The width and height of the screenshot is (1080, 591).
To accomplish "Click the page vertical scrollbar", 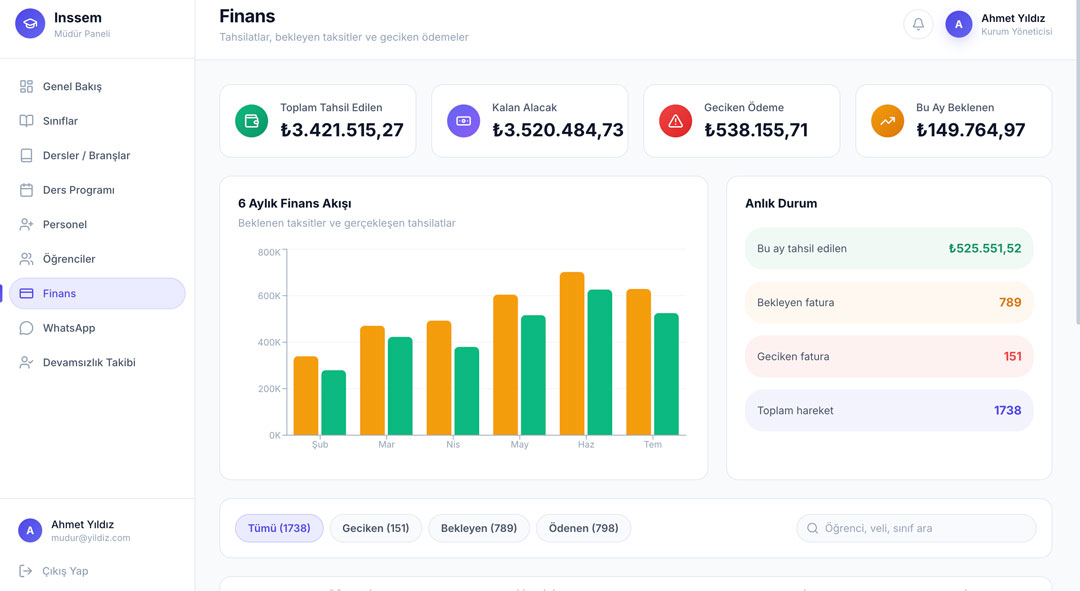I will pos(1077,162).
